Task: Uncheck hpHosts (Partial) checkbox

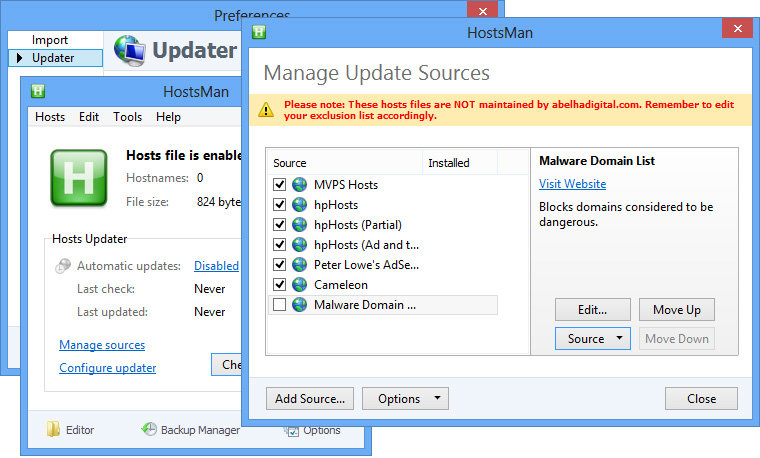Action: [x=279, y=224]
